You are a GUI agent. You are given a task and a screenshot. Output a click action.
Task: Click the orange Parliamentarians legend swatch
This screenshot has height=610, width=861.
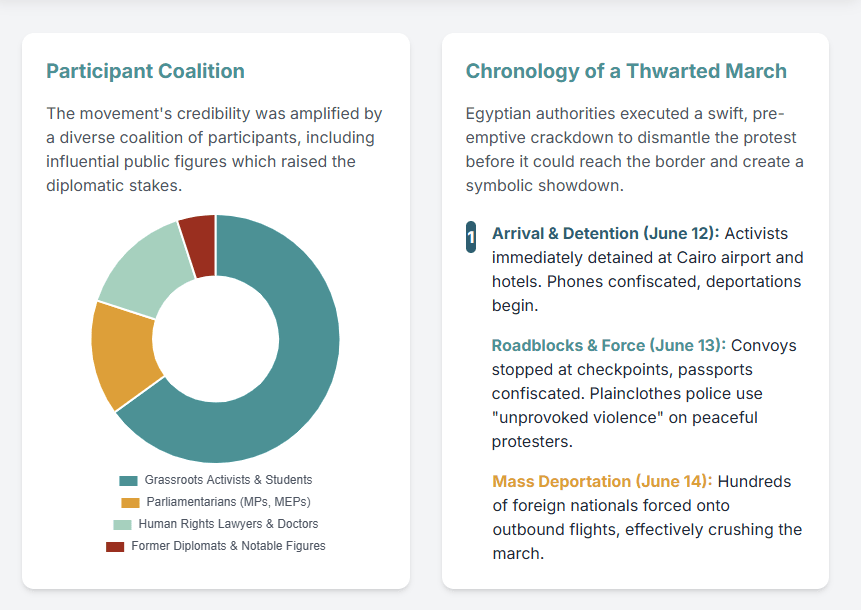[130, 502]
